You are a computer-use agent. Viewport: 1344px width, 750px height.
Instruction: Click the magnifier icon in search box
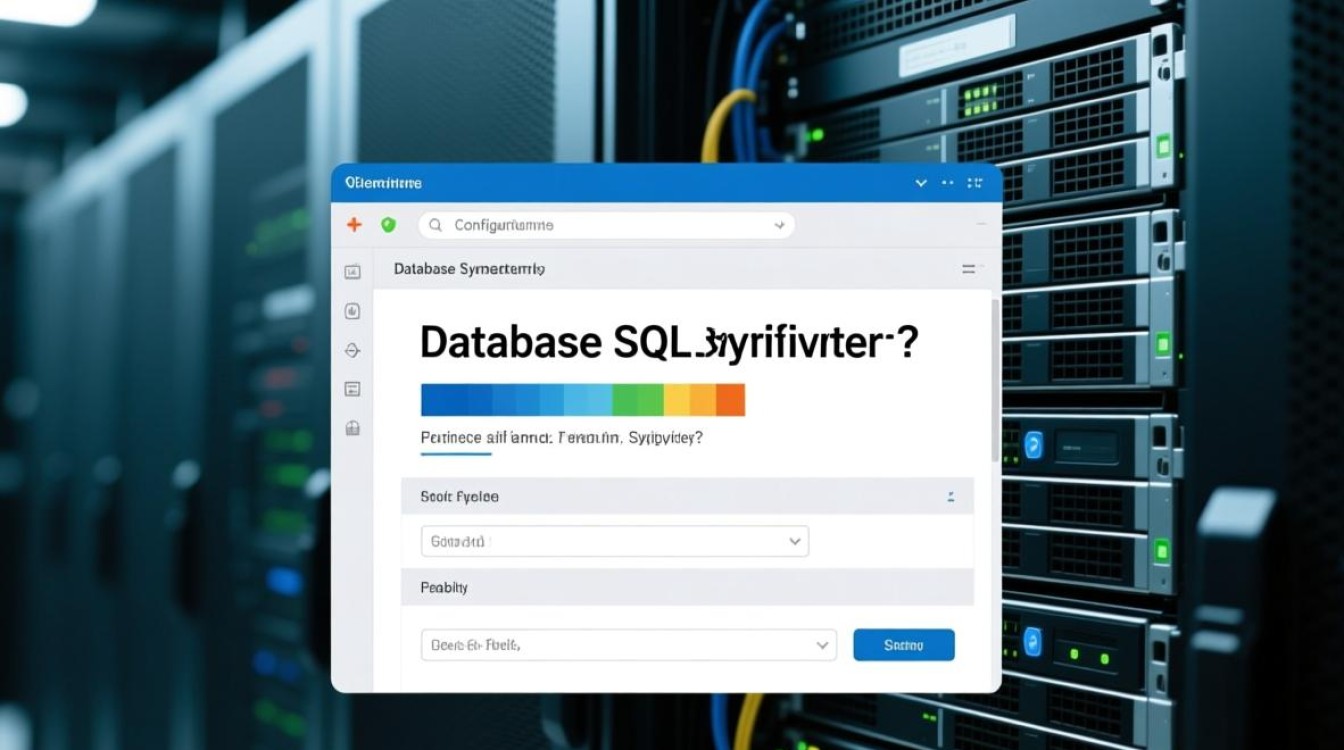pyautogui.click(x=435, y=226)
